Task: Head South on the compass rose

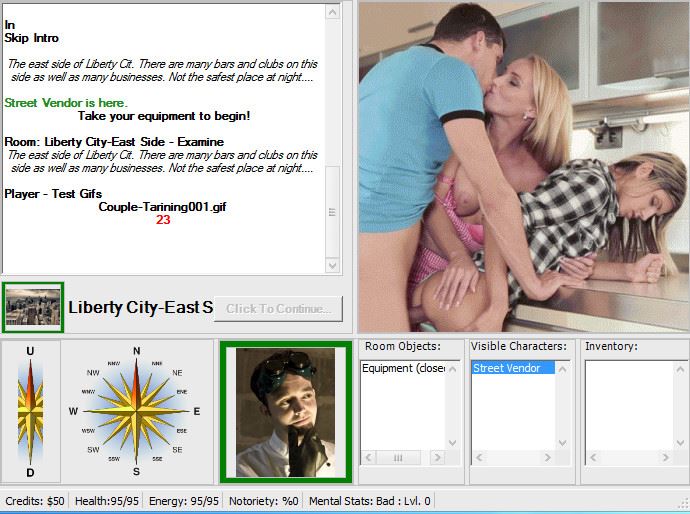Action: pyautogui.click(x=136, y=470)
